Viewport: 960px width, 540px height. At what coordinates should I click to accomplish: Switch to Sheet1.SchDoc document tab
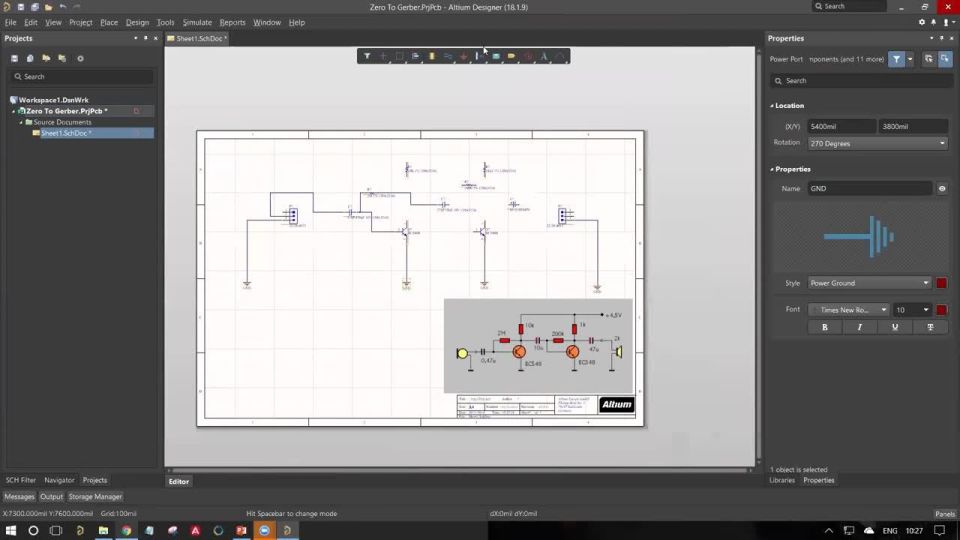pyautogui.click(x=197, y=39)
